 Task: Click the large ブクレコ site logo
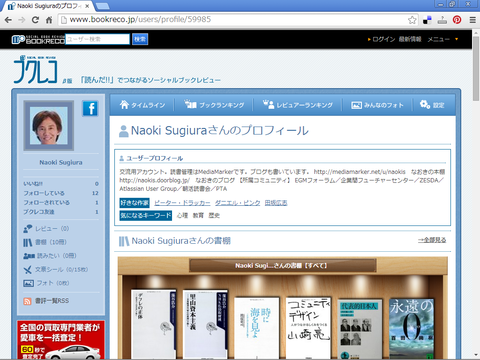(x=36, y=69)
